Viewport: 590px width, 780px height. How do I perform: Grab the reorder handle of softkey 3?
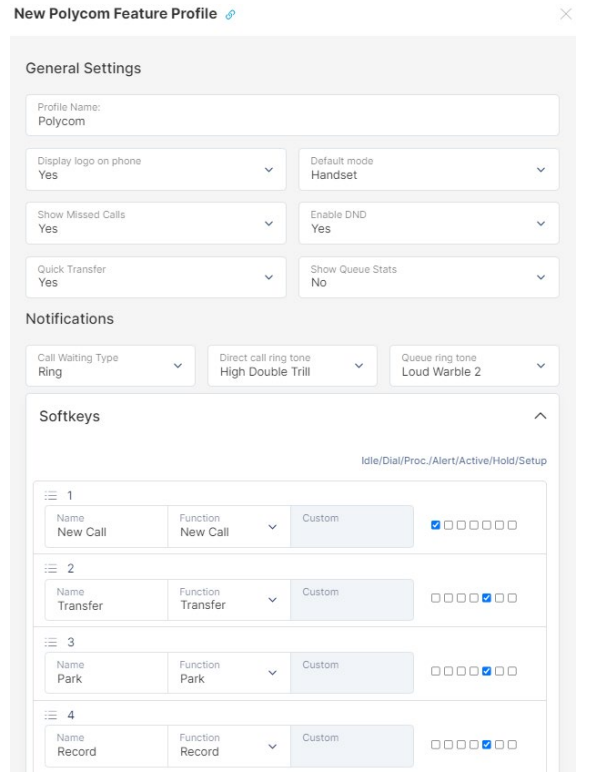[51, 642]
